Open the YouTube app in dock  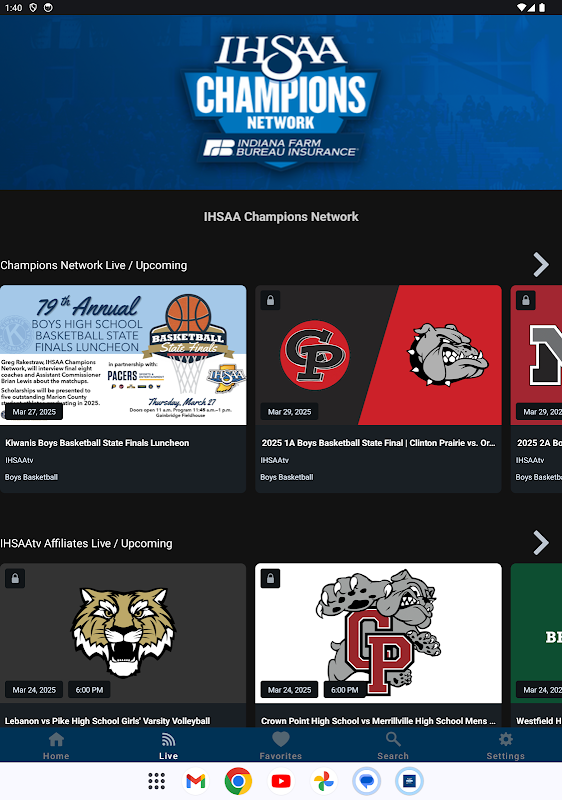coord(281,781)
